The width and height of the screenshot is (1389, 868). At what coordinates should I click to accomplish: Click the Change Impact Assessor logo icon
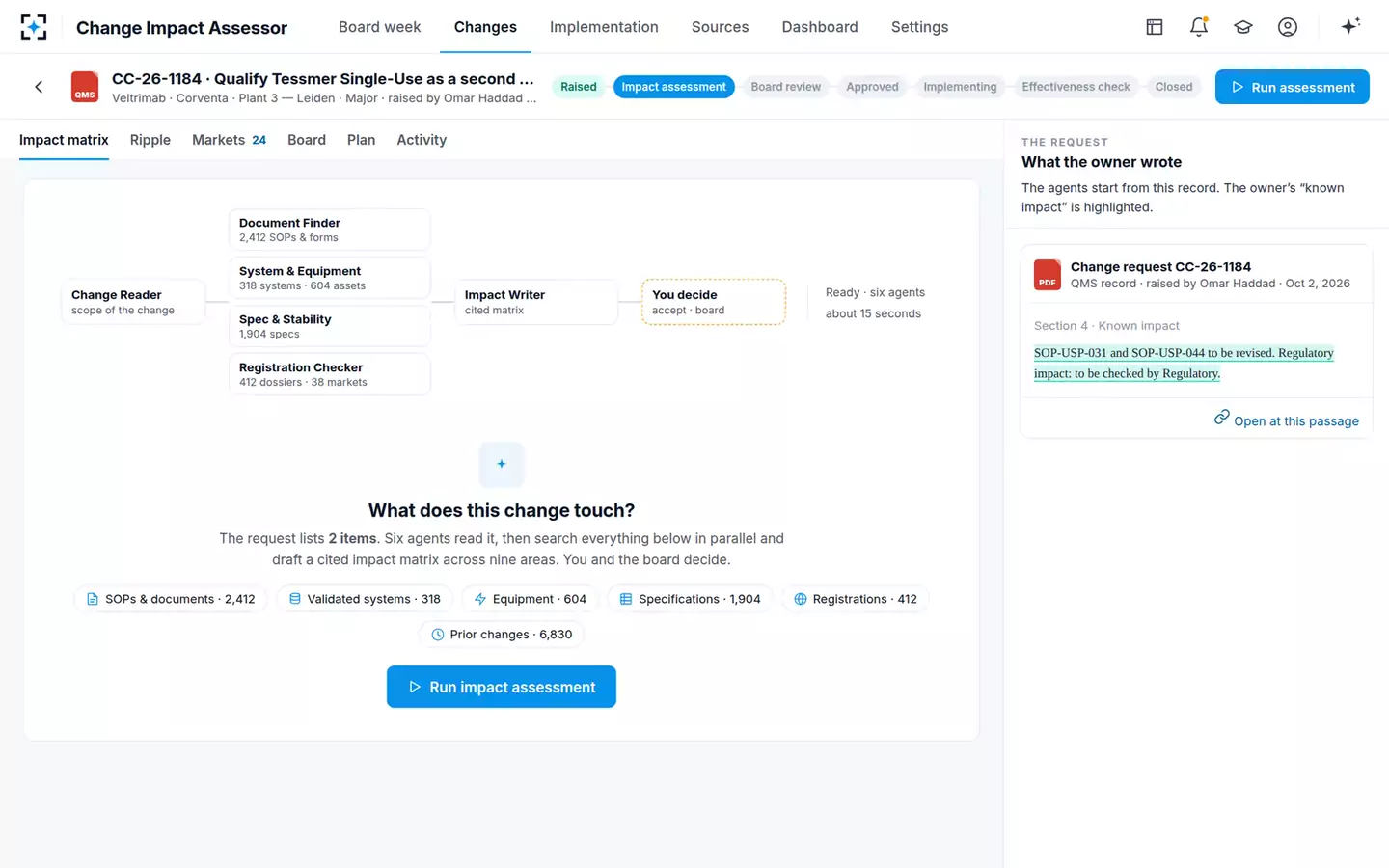coord(34,27)
